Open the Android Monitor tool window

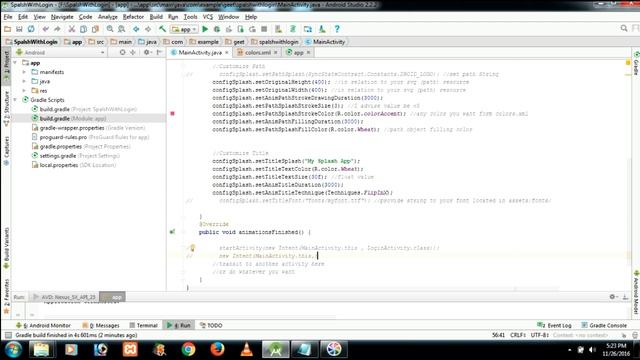pyautogui.click(x=43, y=325)
